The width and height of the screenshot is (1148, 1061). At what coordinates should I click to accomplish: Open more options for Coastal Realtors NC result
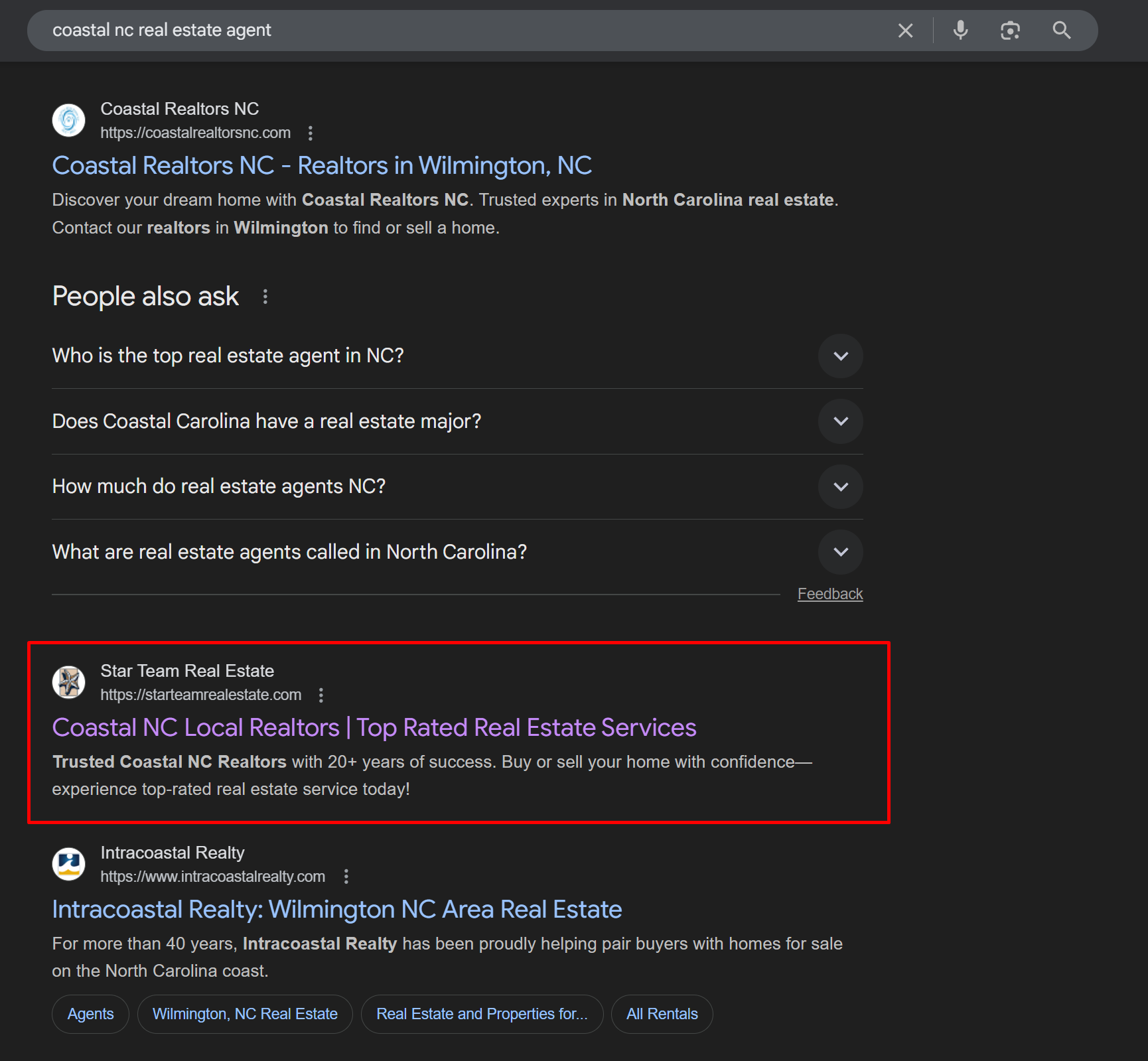tap(310, 133)
